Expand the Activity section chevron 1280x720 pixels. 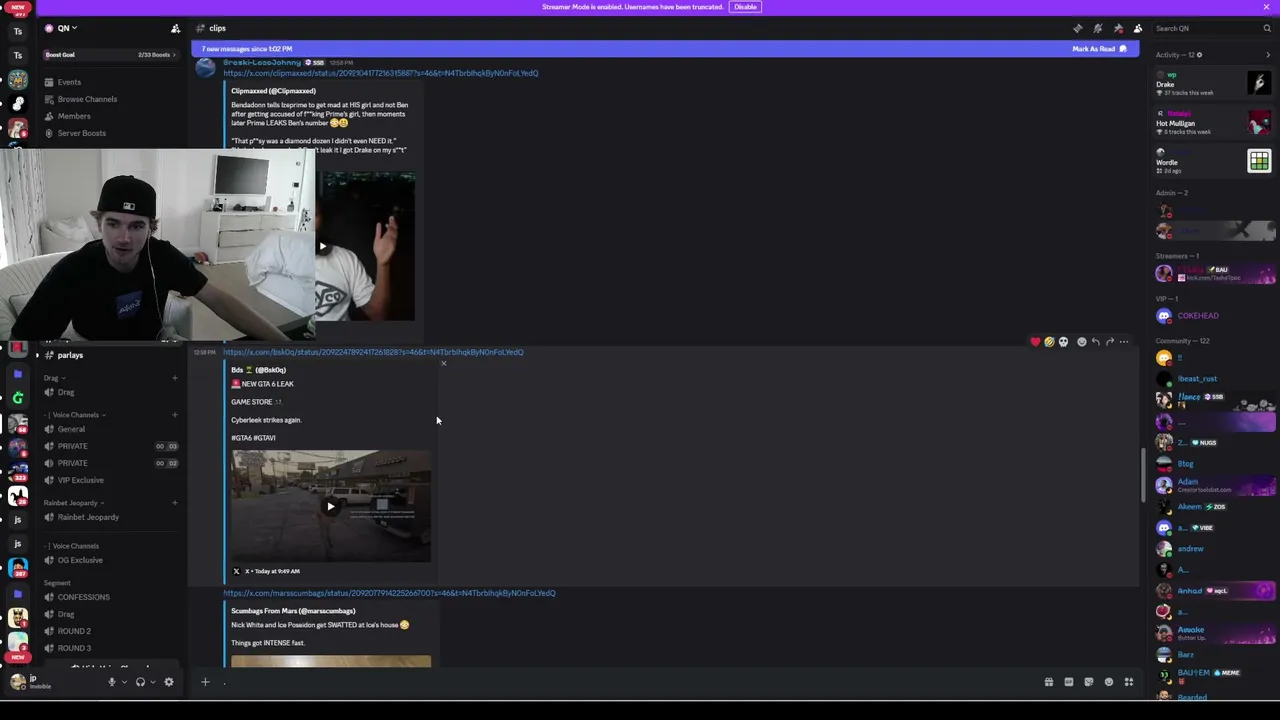tap(1268, 55)
